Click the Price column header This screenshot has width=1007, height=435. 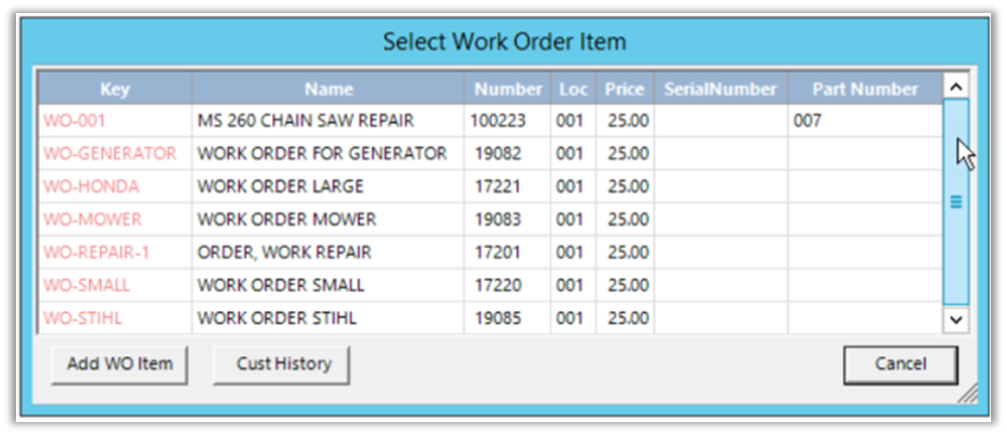tap(624, 89)
